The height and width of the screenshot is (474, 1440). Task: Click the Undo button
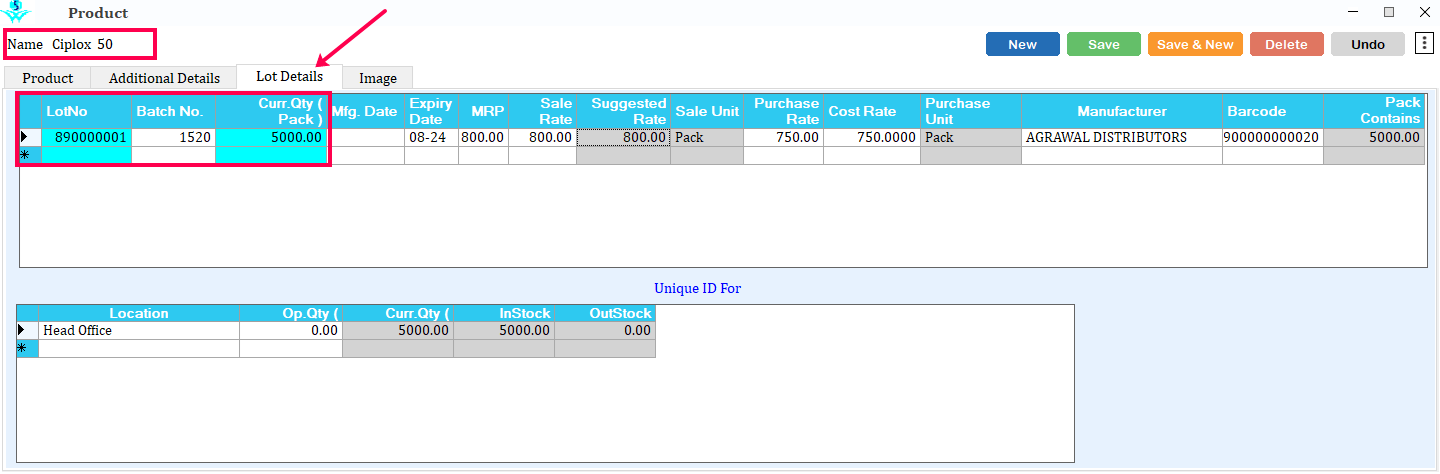coord(1368,44)
